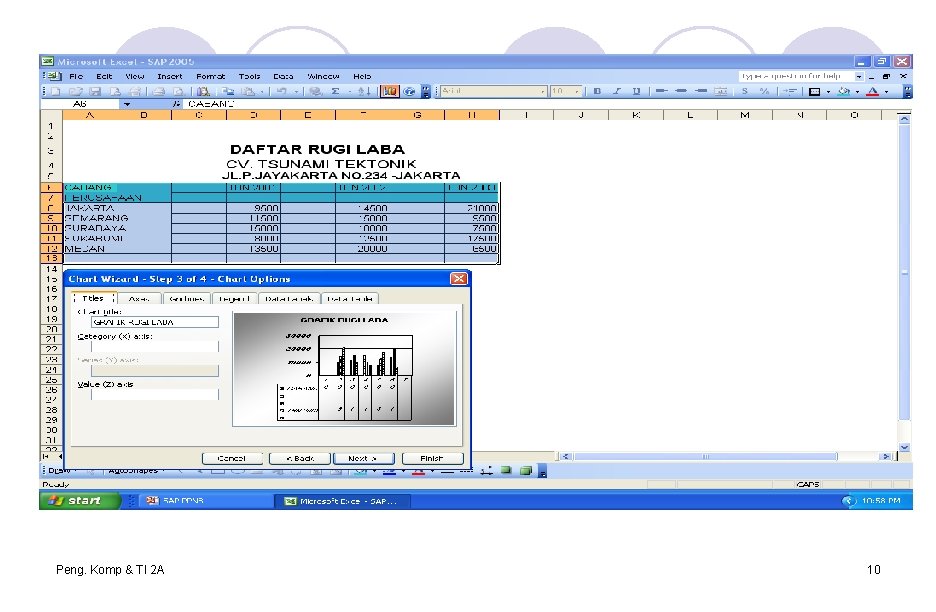Click the Paste icon in standard toolbar
The height and width of the screenshot is (612, 936).
pyautogui.click(x=248, y=91)
